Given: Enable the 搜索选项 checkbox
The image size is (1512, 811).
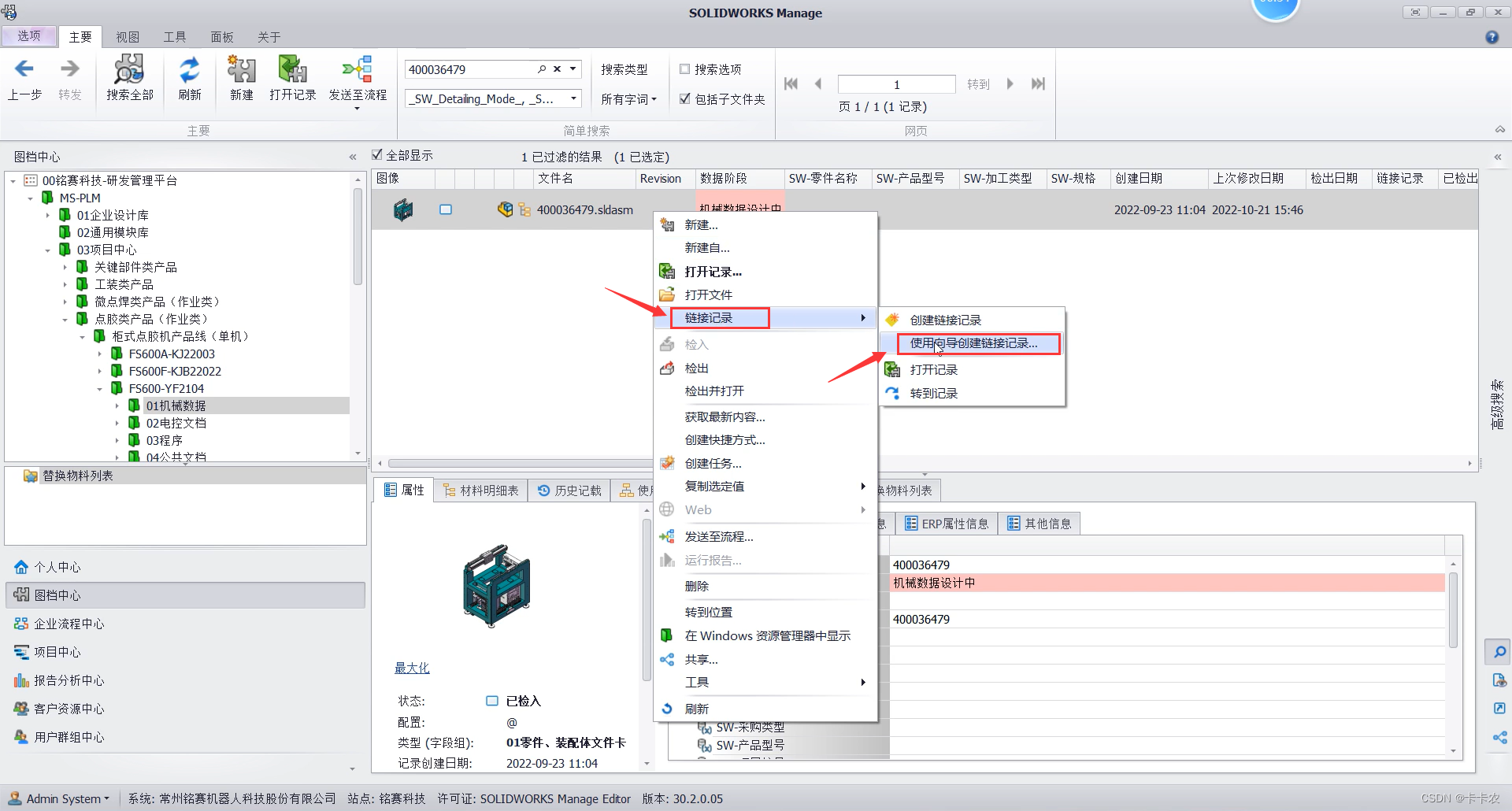Looking at the screenshot, I should pyautogui.click(x=684, y=69).
